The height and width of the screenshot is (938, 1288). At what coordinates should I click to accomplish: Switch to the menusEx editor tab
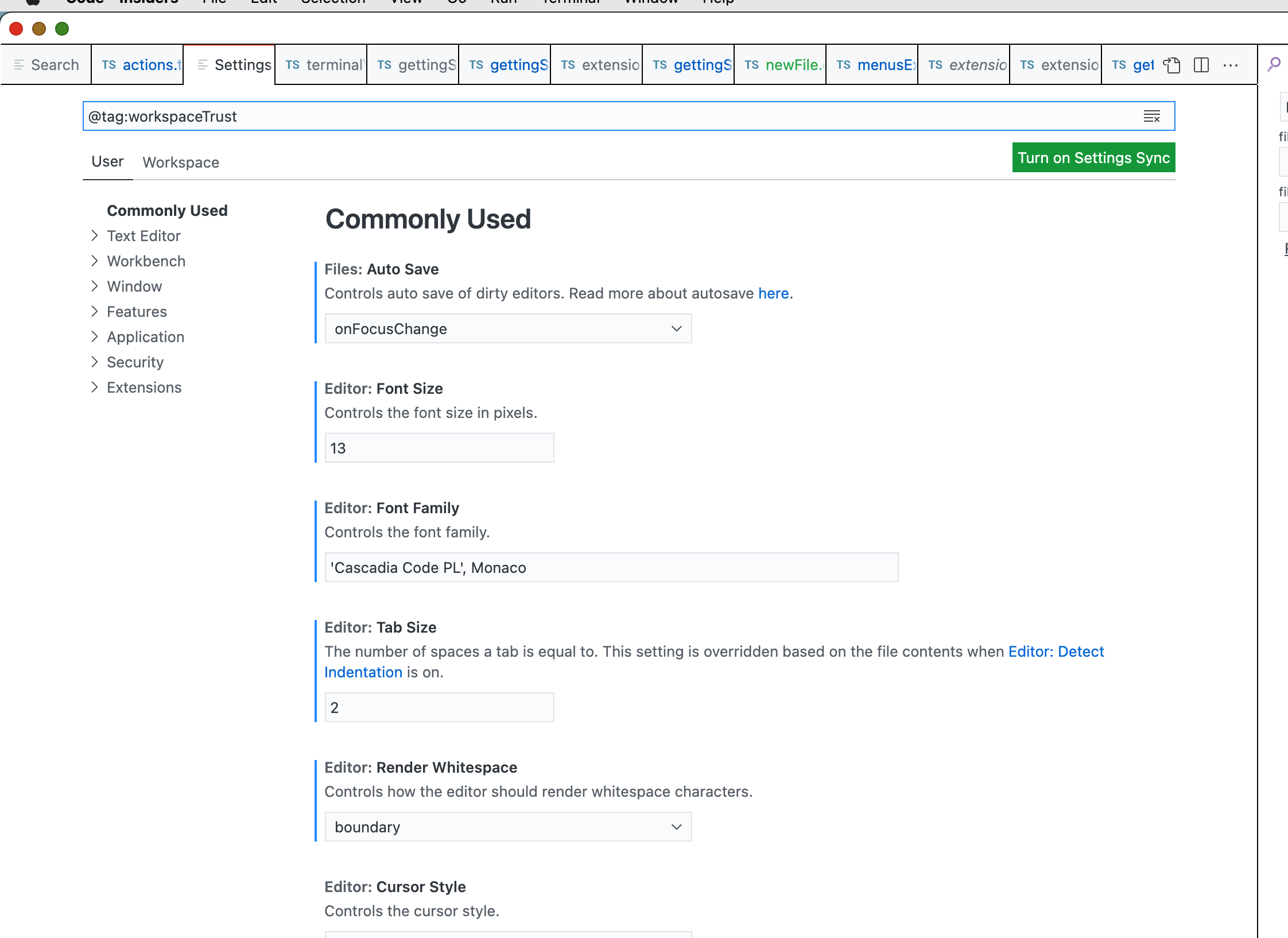(x=878, y=65)
